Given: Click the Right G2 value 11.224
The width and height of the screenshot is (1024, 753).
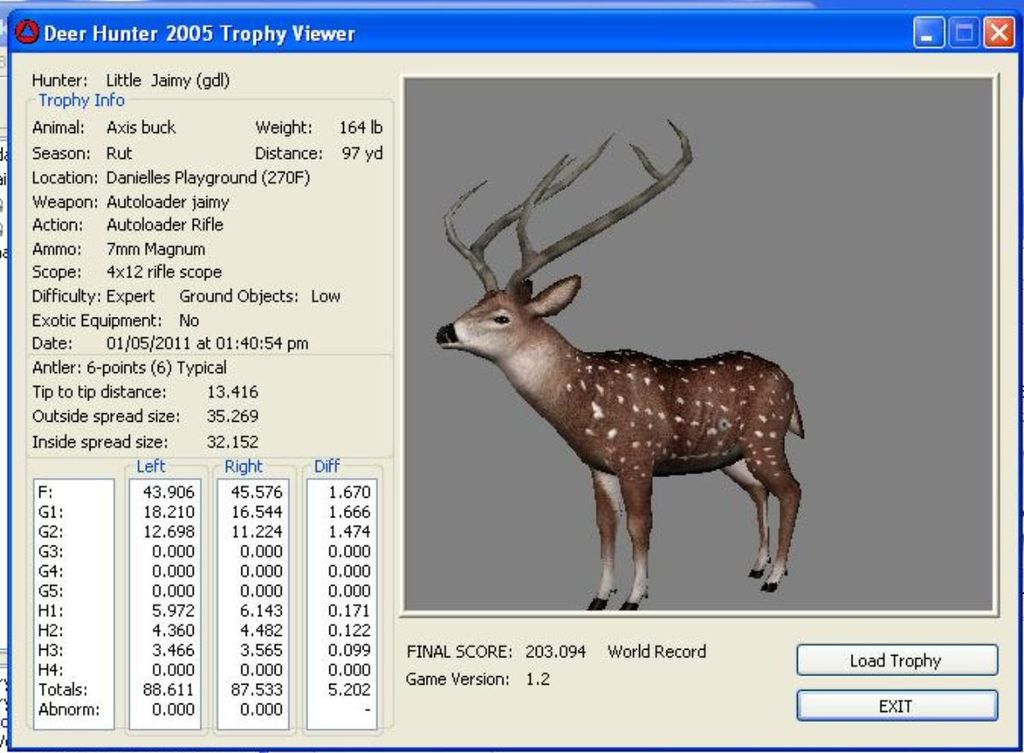Looking at the screenshot, I should point(257,532).
